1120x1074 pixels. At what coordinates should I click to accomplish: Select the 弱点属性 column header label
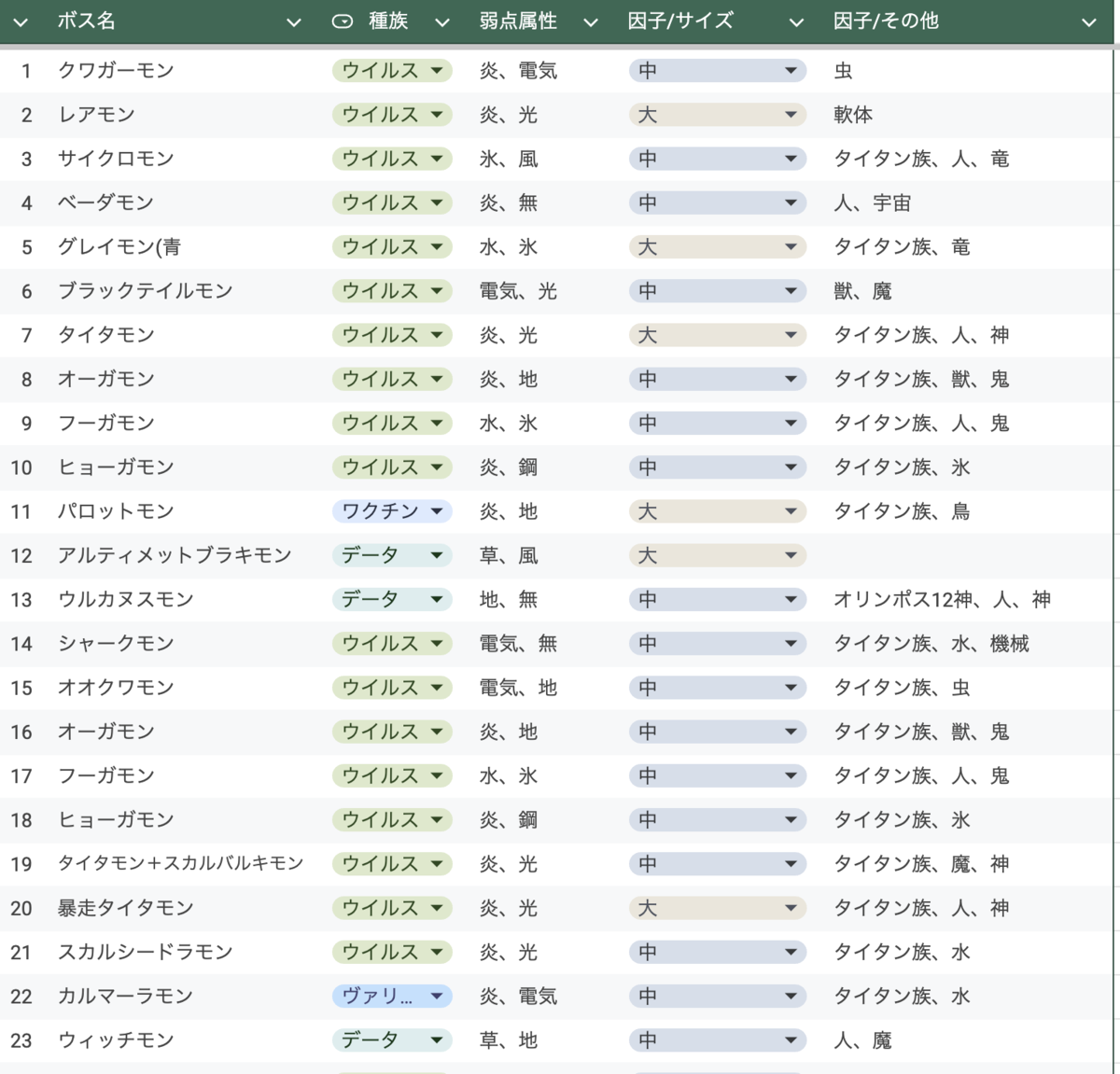point(518,21)
